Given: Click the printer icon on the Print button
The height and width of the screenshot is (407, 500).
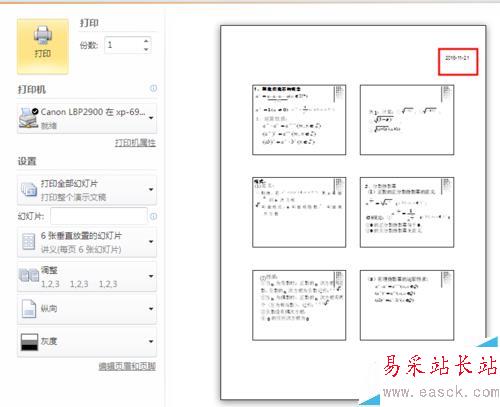Looking at the screenshot, I should click(x=43, y=35).
